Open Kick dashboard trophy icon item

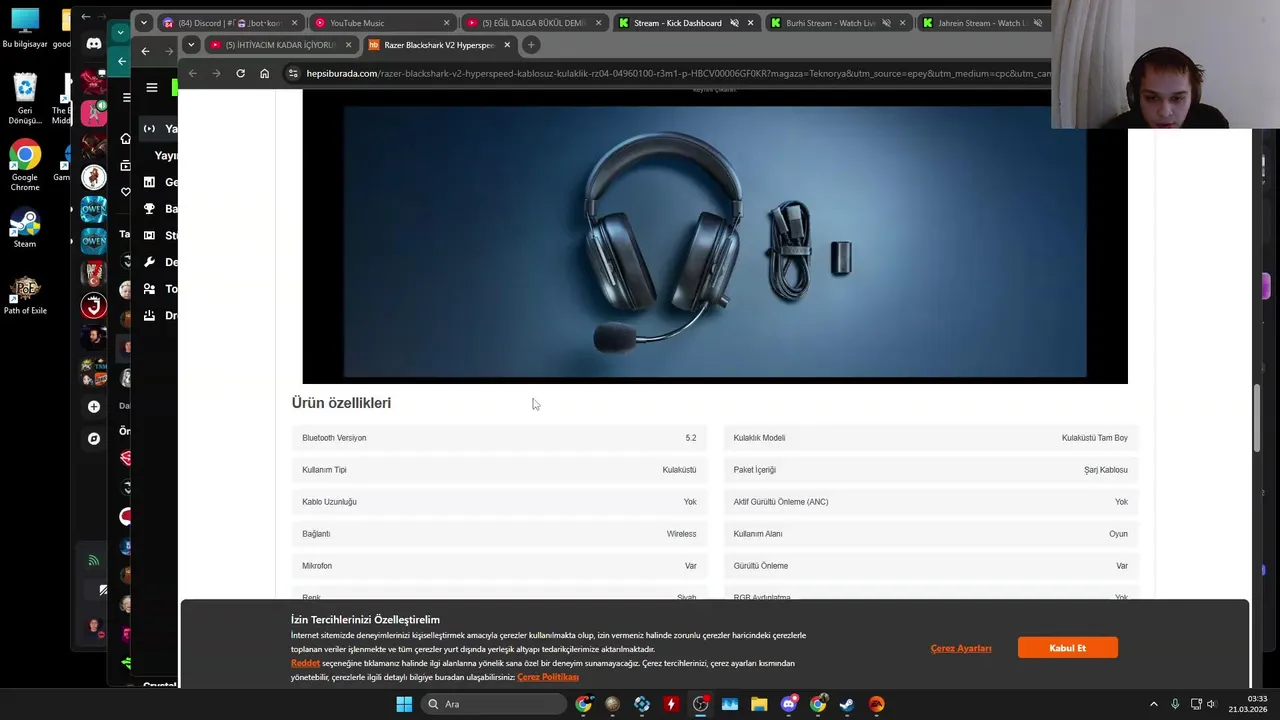149,209
